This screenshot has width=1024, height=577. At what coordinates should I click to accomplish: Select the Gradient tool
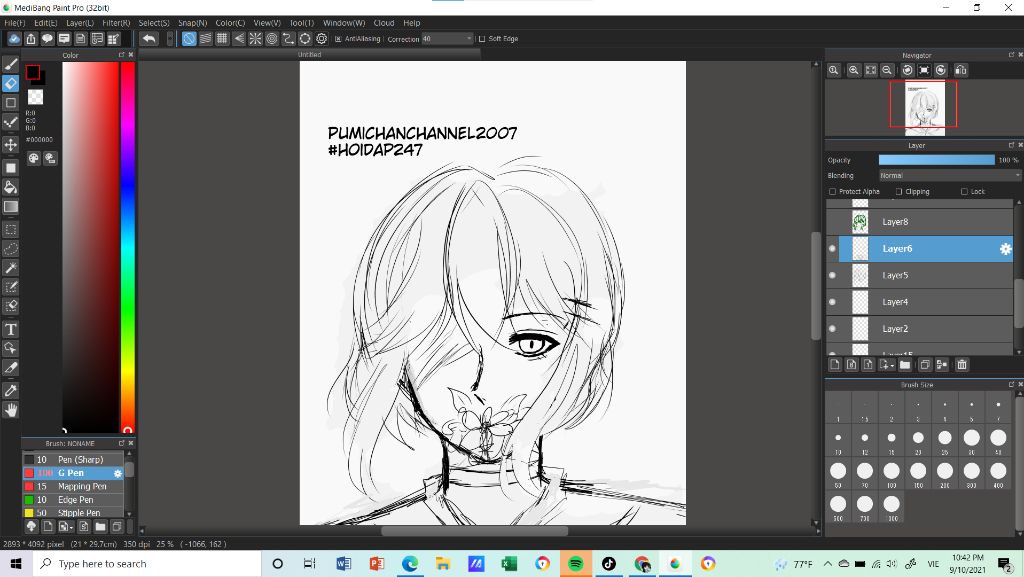(11, 207)
